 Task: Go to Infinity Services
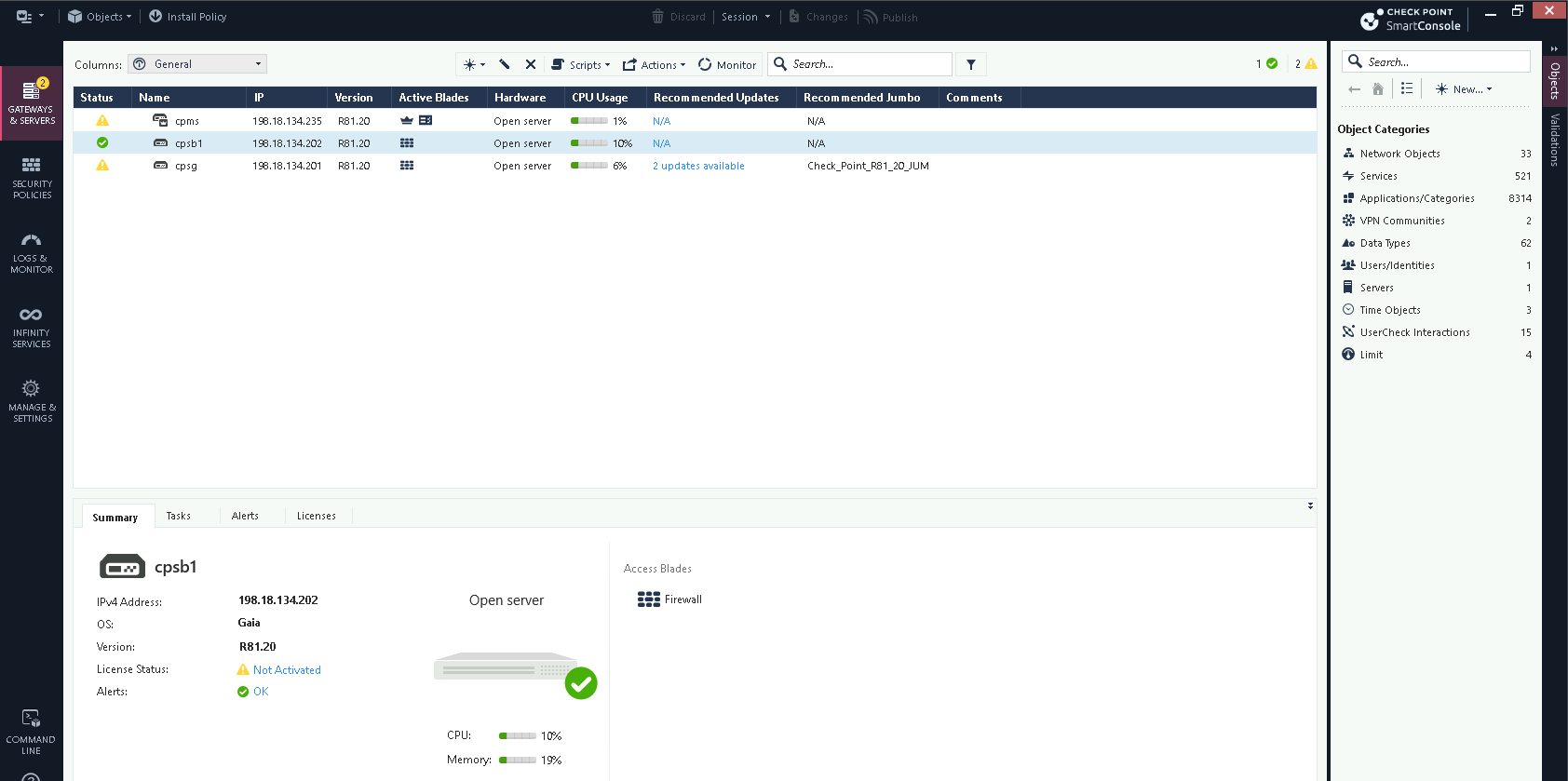pos(32,327)
